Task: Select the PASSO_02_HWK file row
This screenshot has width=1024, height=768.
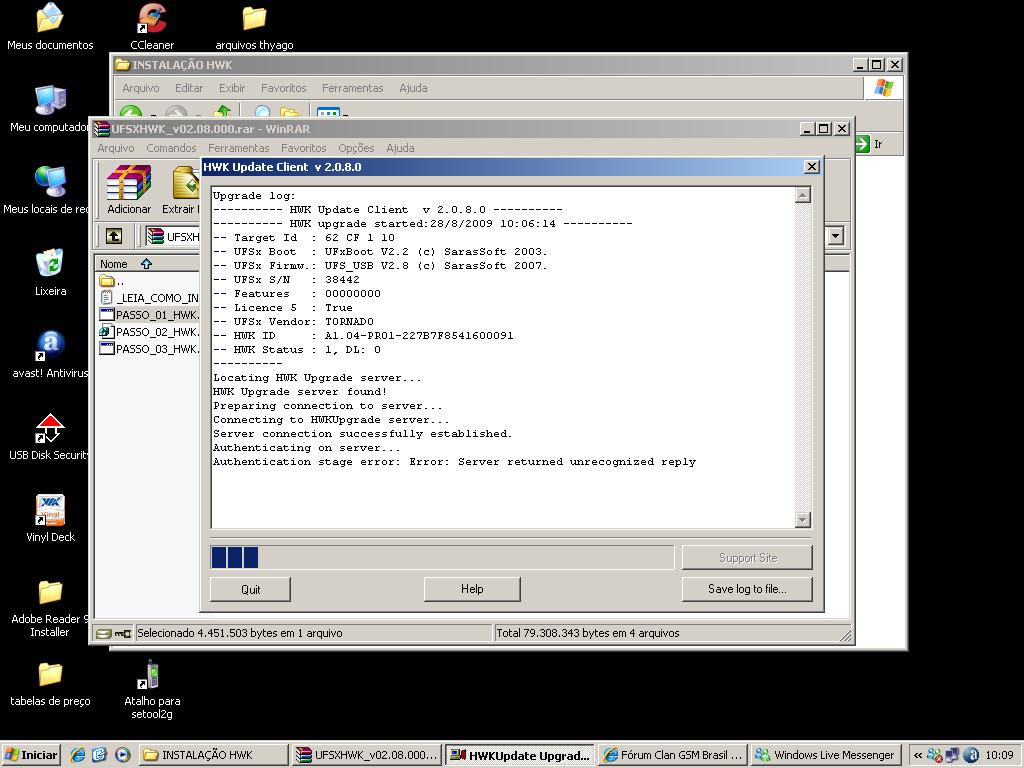Action: pos(148,332)
